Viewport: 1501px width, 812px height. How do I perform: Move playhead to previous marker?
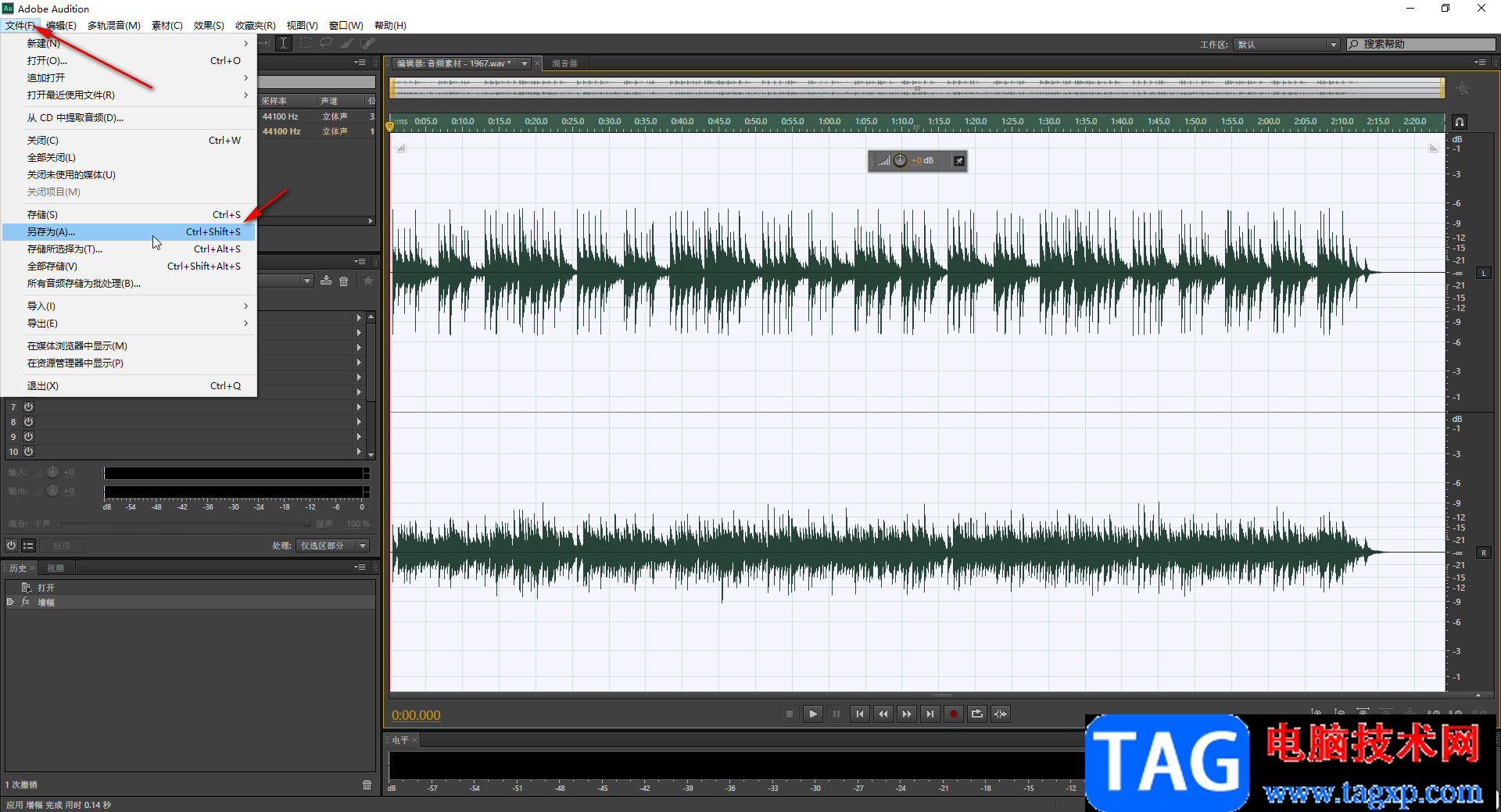pos(860,714)
